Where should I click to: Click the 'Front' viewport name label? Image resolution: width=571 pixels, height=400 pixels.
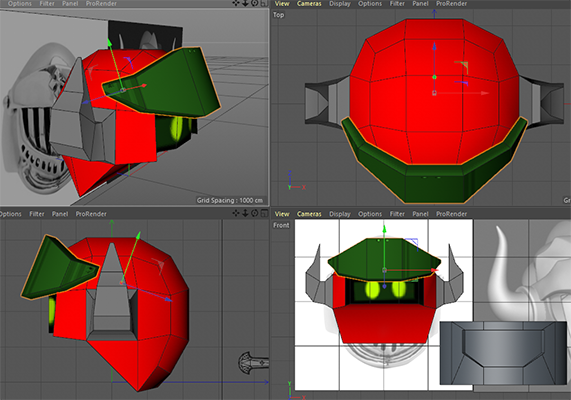281,225
